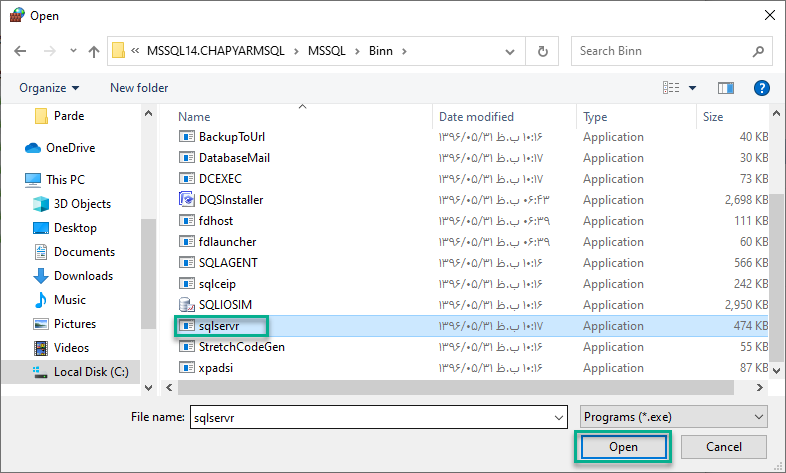
Task: Select the fdhost file icon
Action: pyautogui.click(x=186, y=220)
